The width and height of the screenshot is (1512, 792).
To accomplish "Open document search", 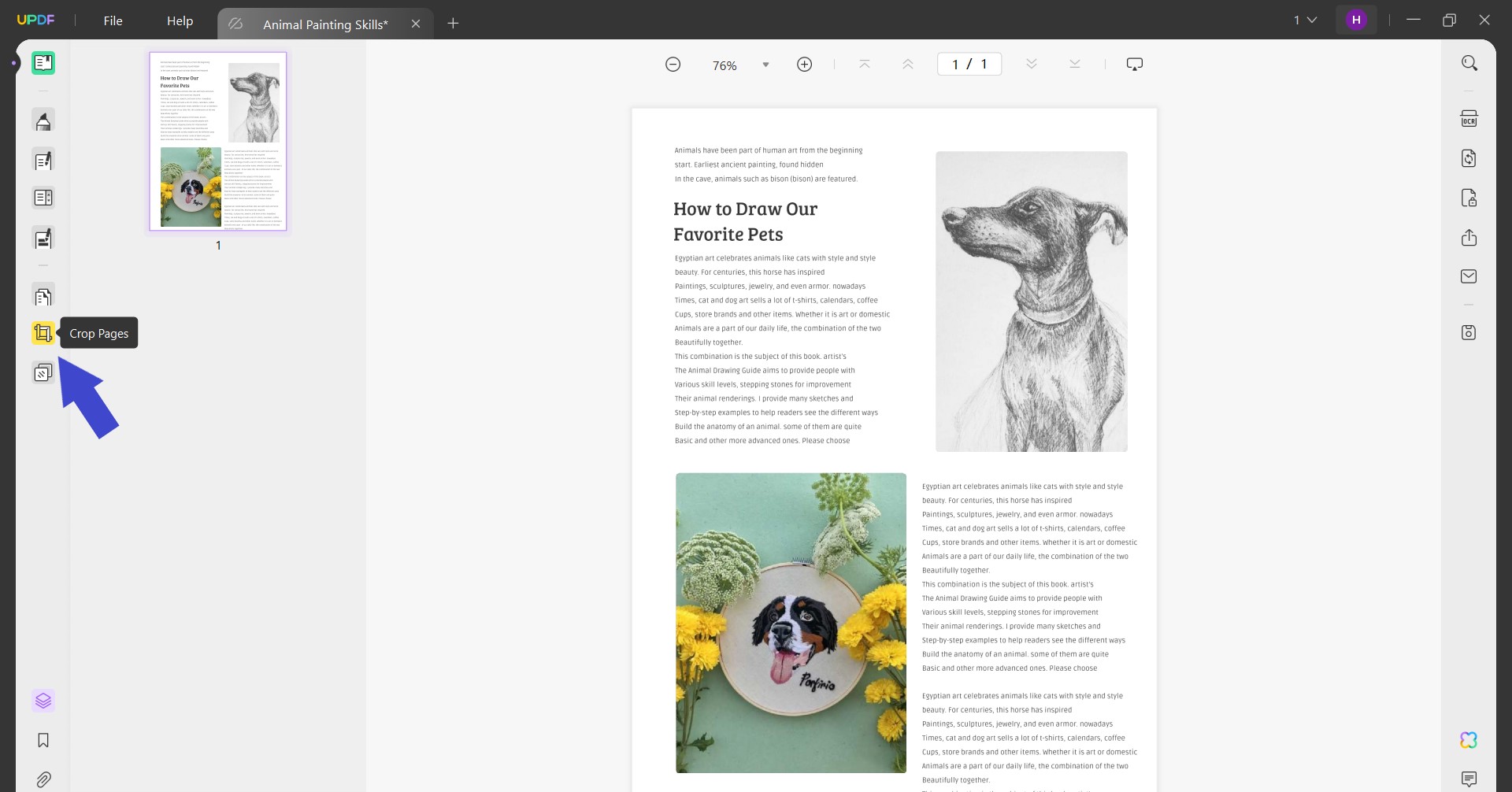I will 1469,62.
